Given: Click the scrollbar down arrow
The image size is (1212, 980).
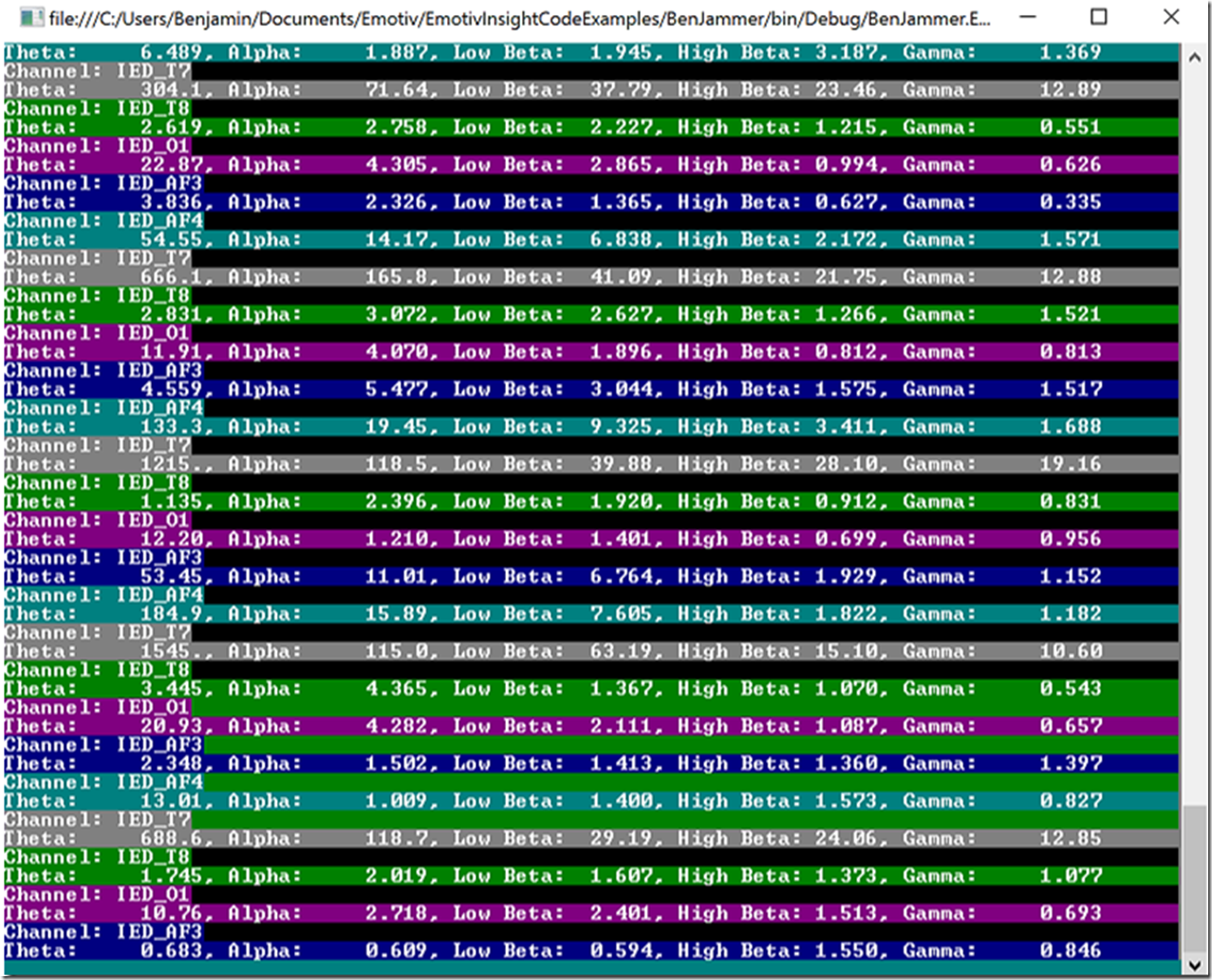Looking at the screenshot, I should click(1194, 964).
